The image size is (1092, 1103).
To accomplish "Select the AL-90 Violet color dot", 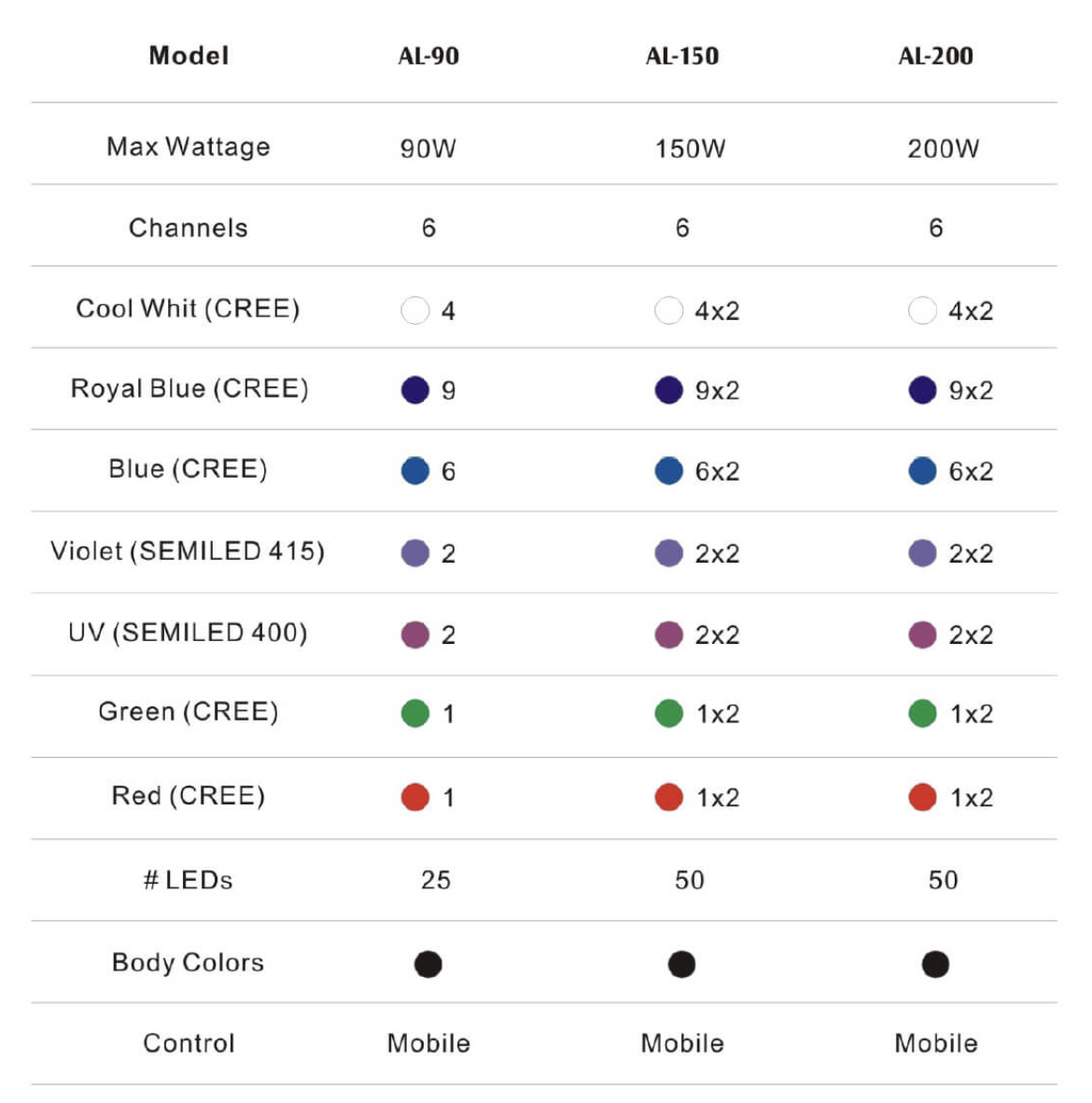I will (415, 552).
